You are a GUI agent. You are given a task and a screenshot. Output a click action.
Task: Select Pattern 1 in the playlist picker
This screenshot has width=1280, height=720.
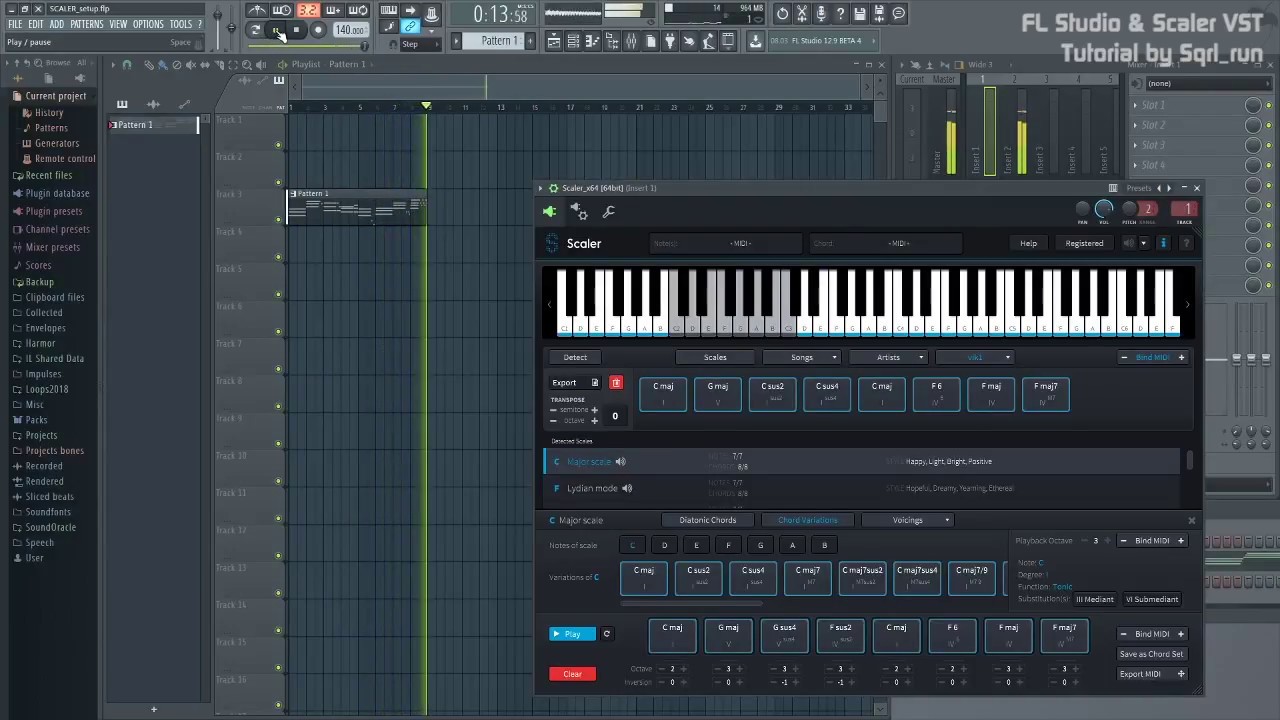point(152,125)
